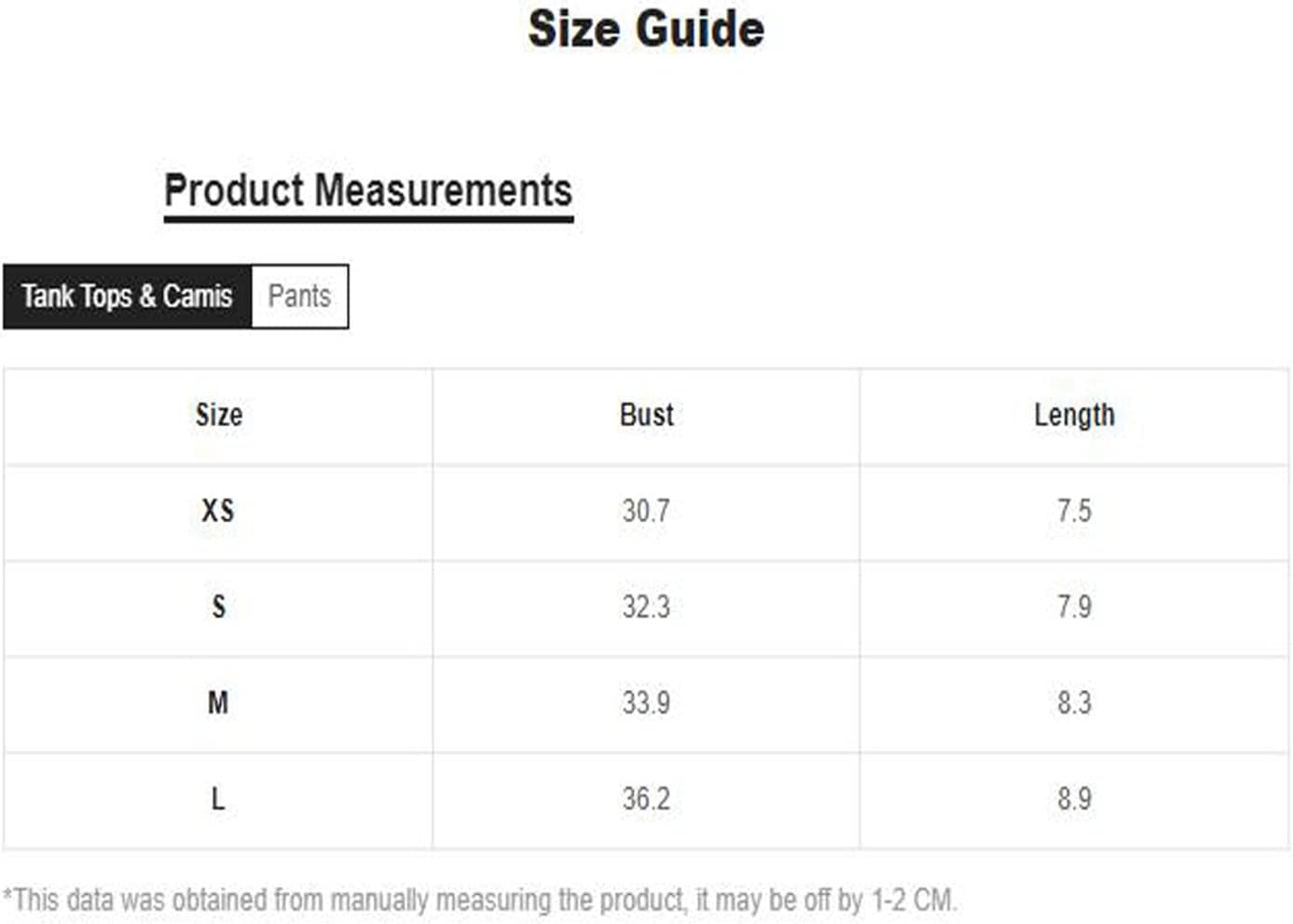
Task: Click the S length value 7.9
Action: pos(1074,607)
